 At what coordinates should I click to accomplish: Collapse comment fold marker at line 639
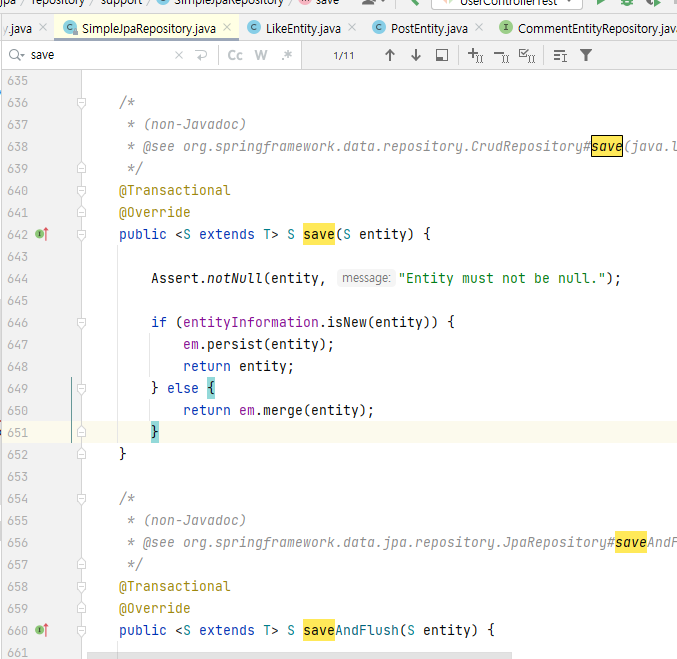tap(81, 168)
